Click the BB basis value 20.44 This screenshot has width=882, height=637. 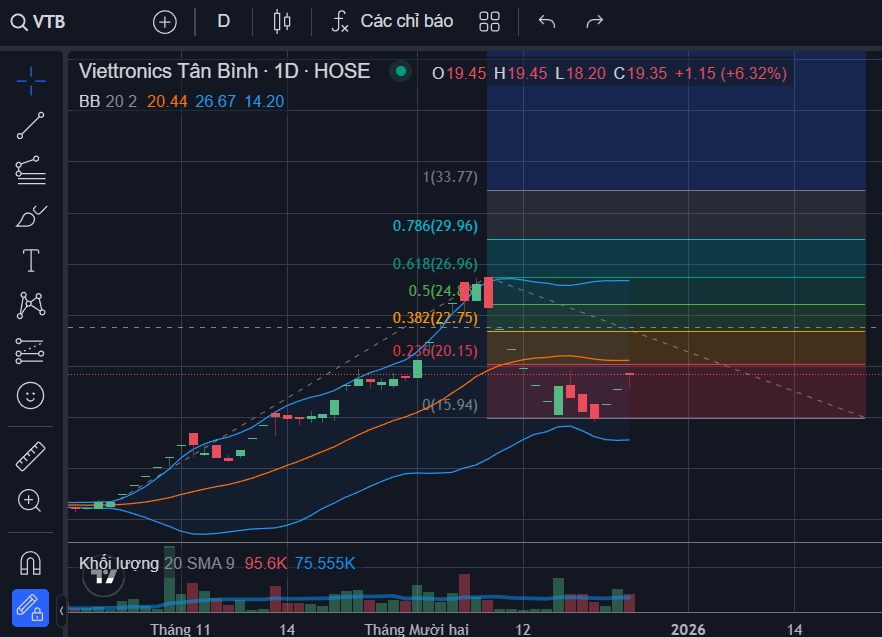pyautogui.click(x=167, y=101)
